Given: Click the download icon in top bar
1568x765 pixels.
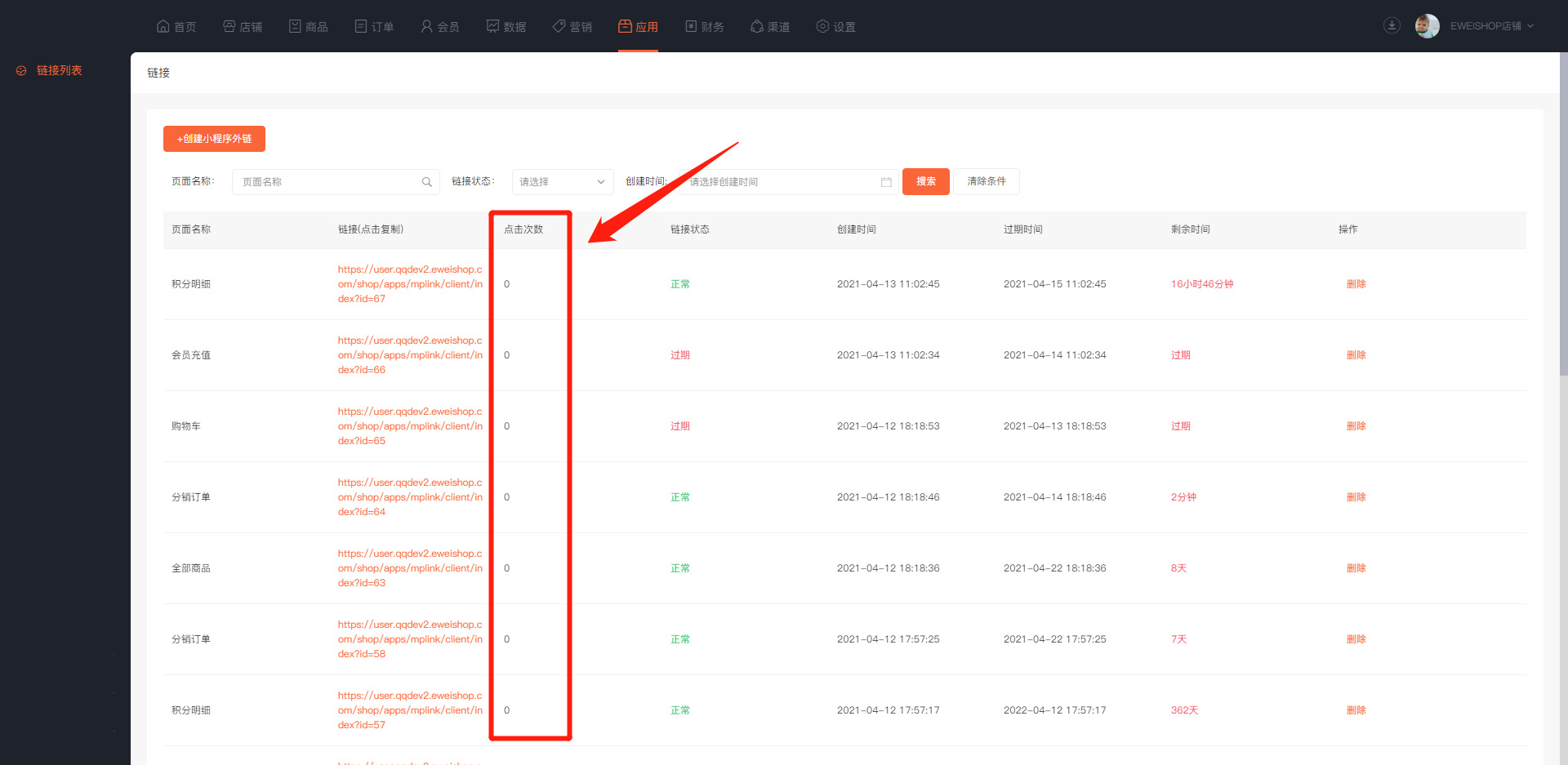Looking at the screenshot, I should [1392, 26].
